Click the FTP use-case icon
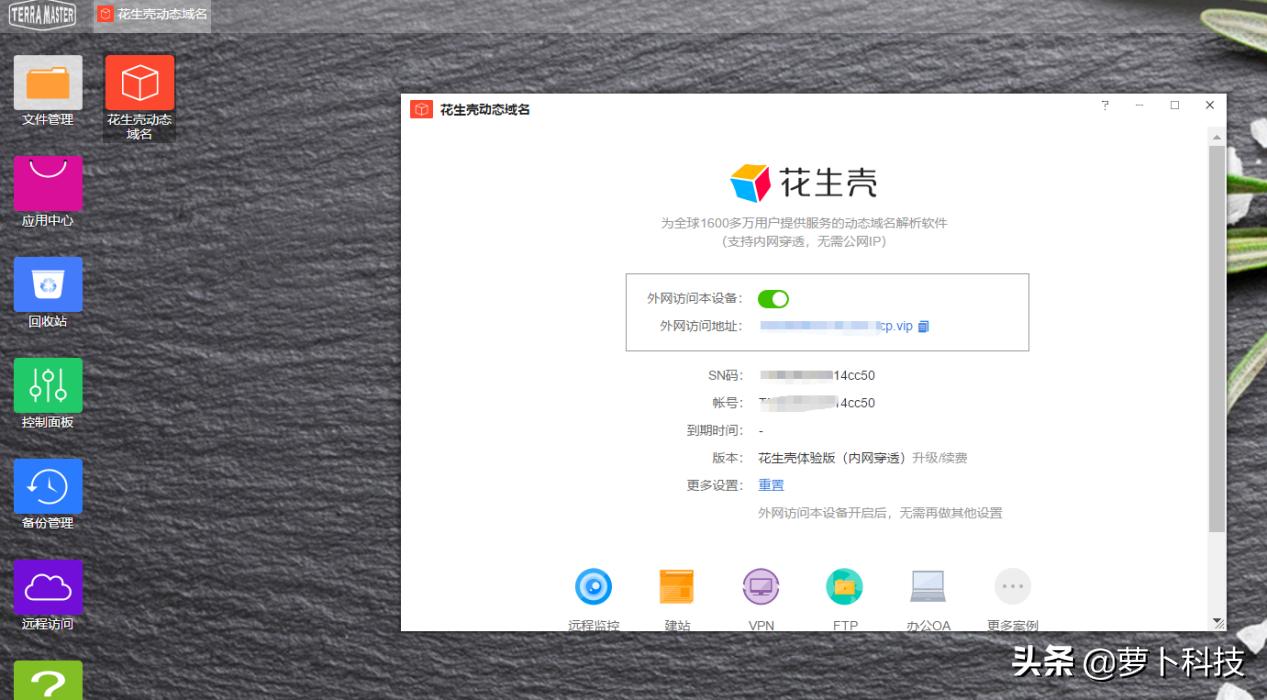Viewport: 1267px width, 700px height. coord(844,587)
